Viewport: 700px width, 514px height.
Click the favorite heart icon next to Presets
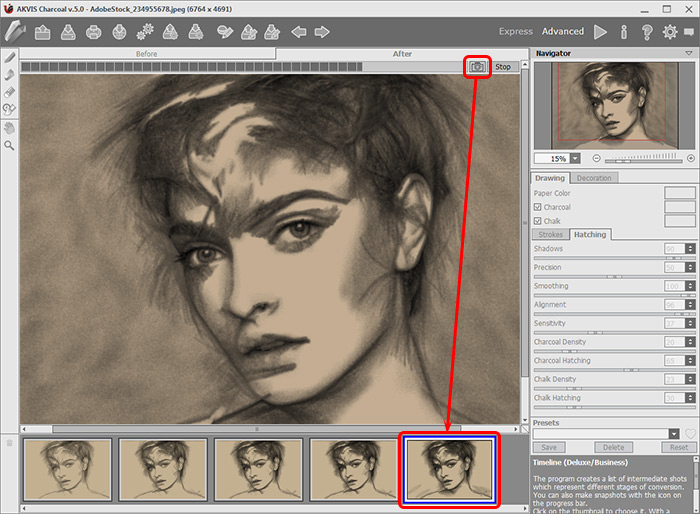click(690, 434)
